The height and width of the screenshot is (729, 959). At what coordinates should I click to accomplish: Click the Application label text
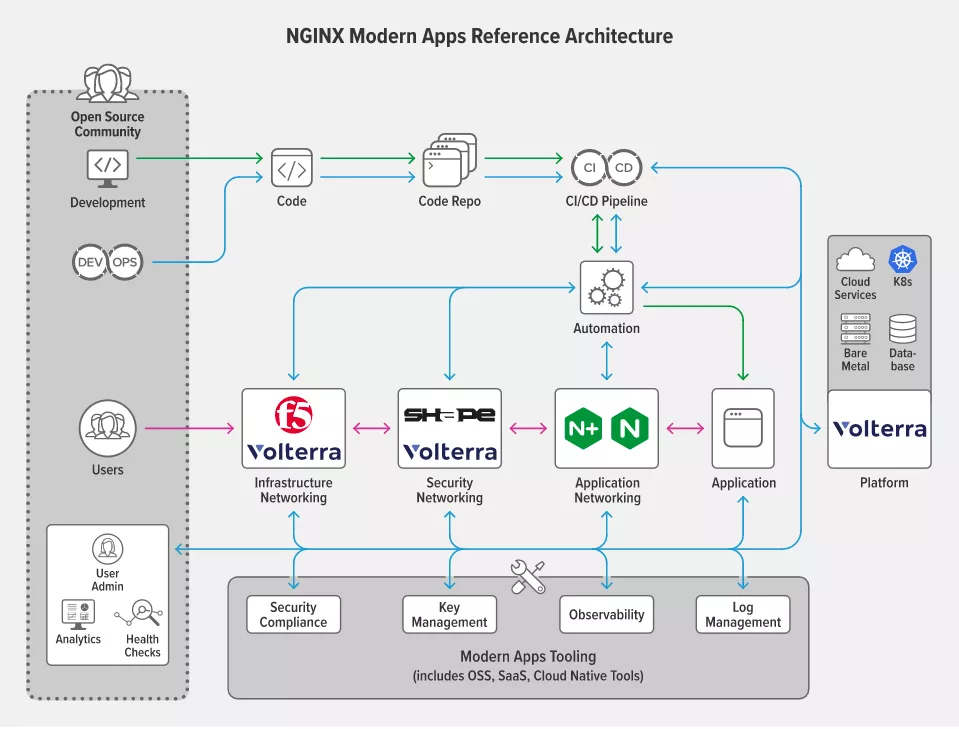[x=744, y=483]
